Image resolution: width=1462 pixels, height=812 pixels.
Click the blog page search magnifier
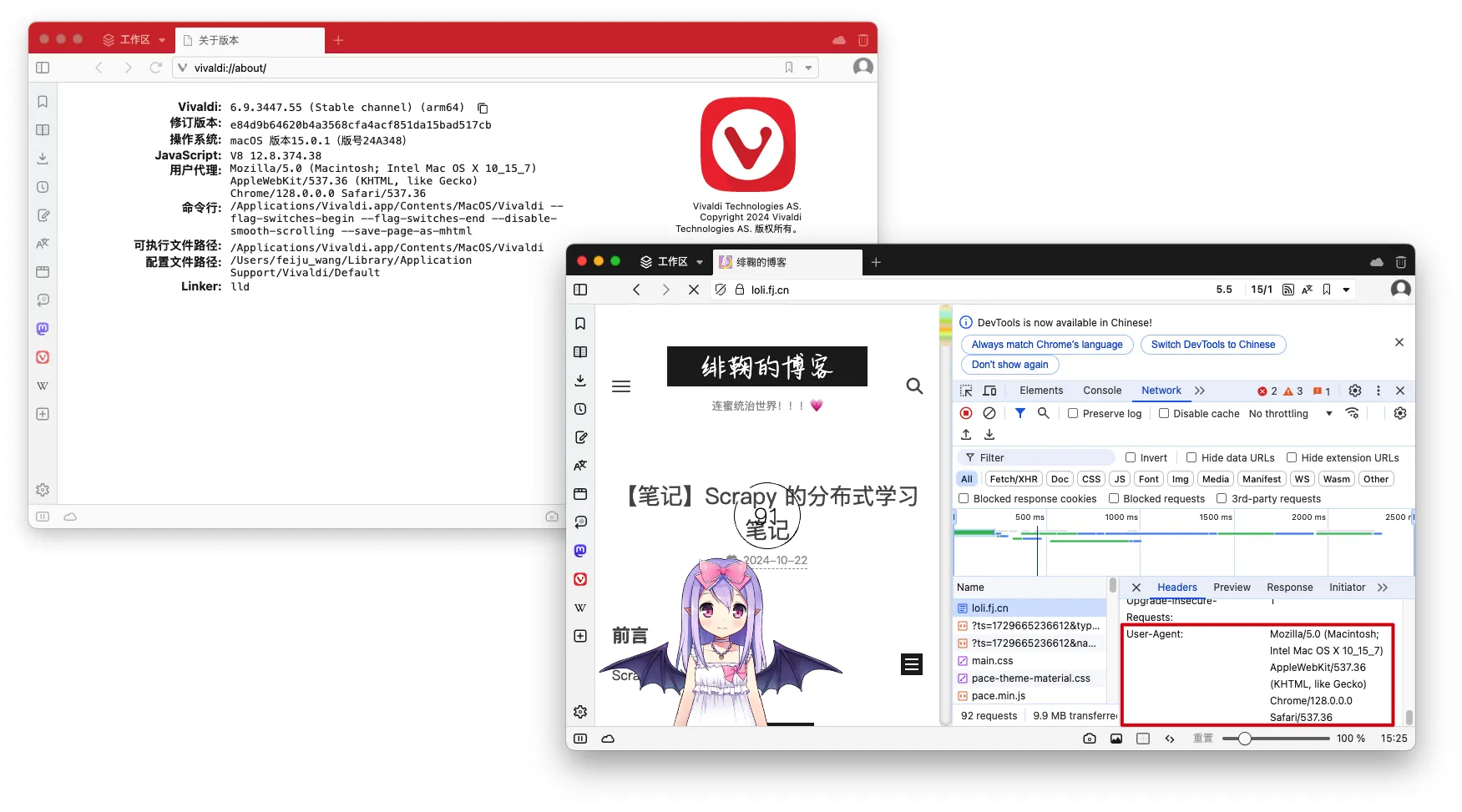pyautogui.click(x=915, y=386)
